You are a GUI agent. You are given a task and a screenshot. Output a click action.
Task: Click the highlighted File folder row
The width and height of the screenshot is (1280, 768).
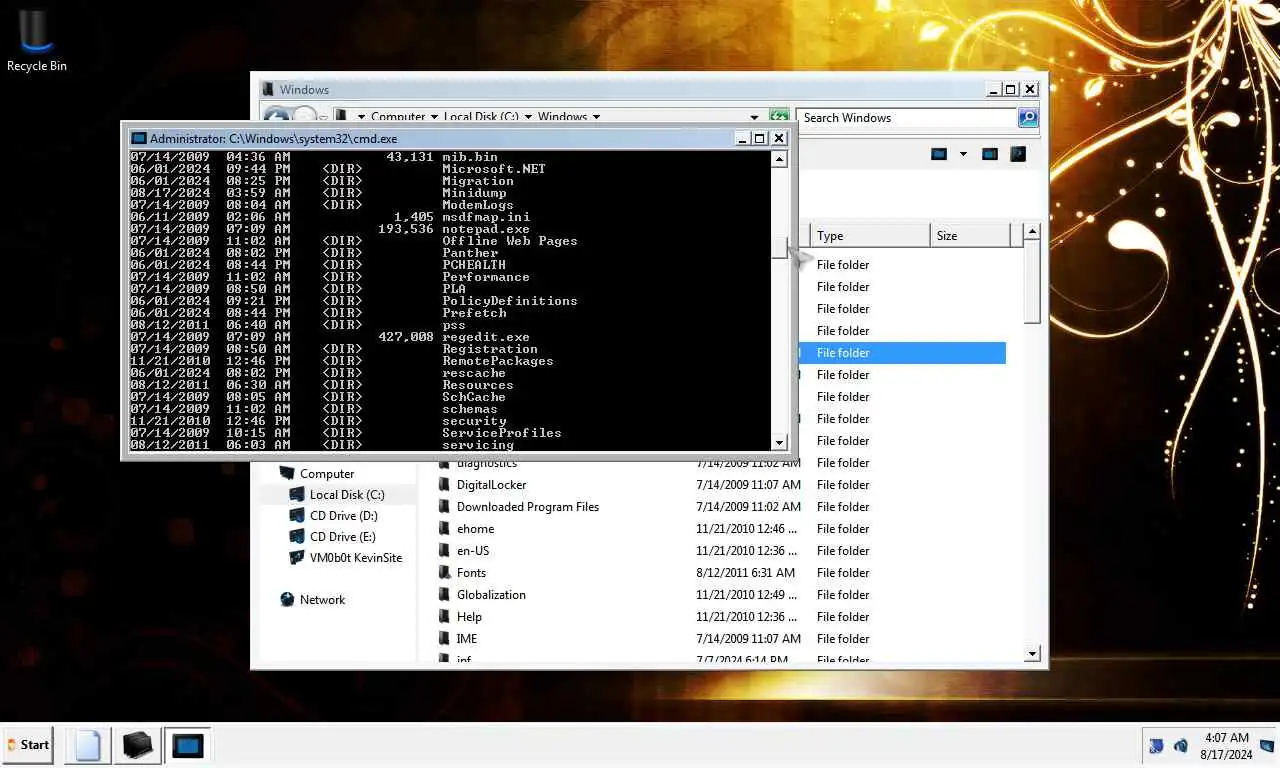pyautogui.click(x=900, y=353)
